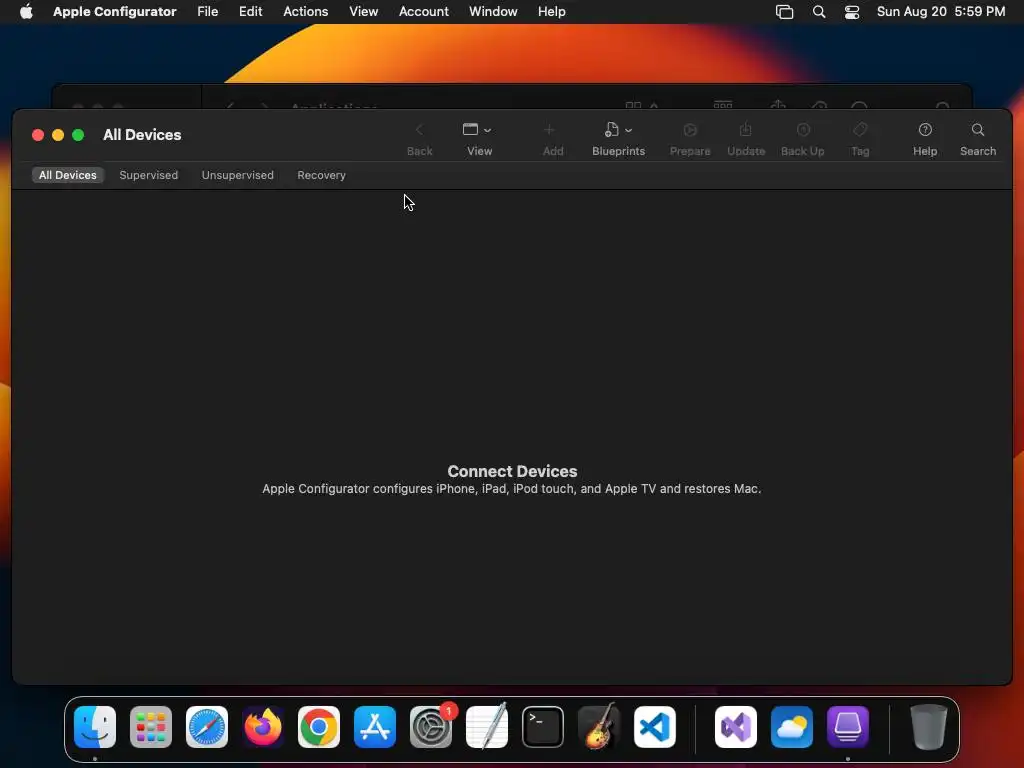Click the Update toolbar icon

tap(745, 130)
